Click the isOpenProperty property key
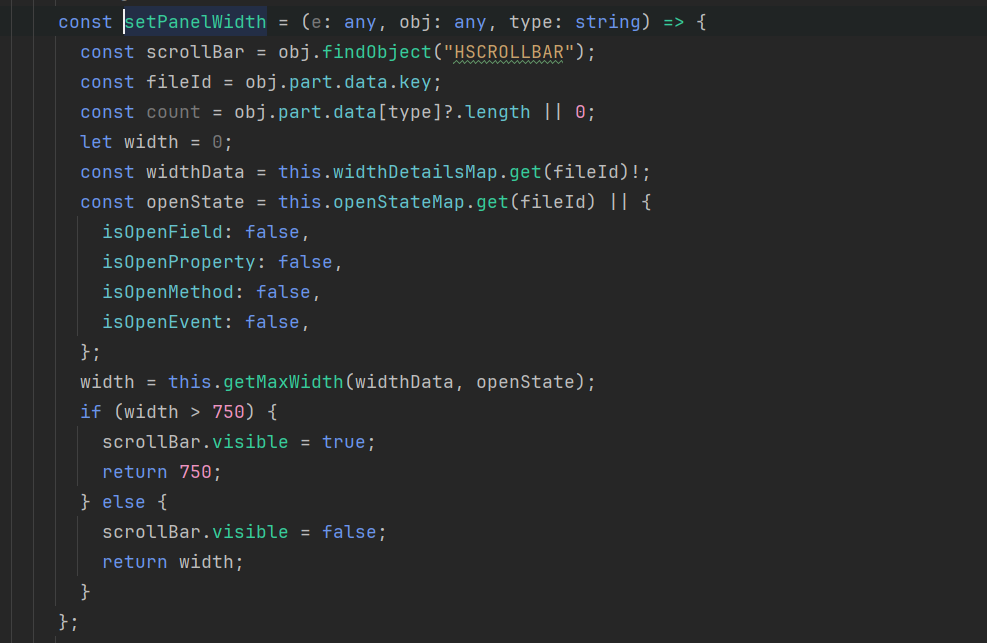This screenshot has height=643, width=987. (179, 262)
